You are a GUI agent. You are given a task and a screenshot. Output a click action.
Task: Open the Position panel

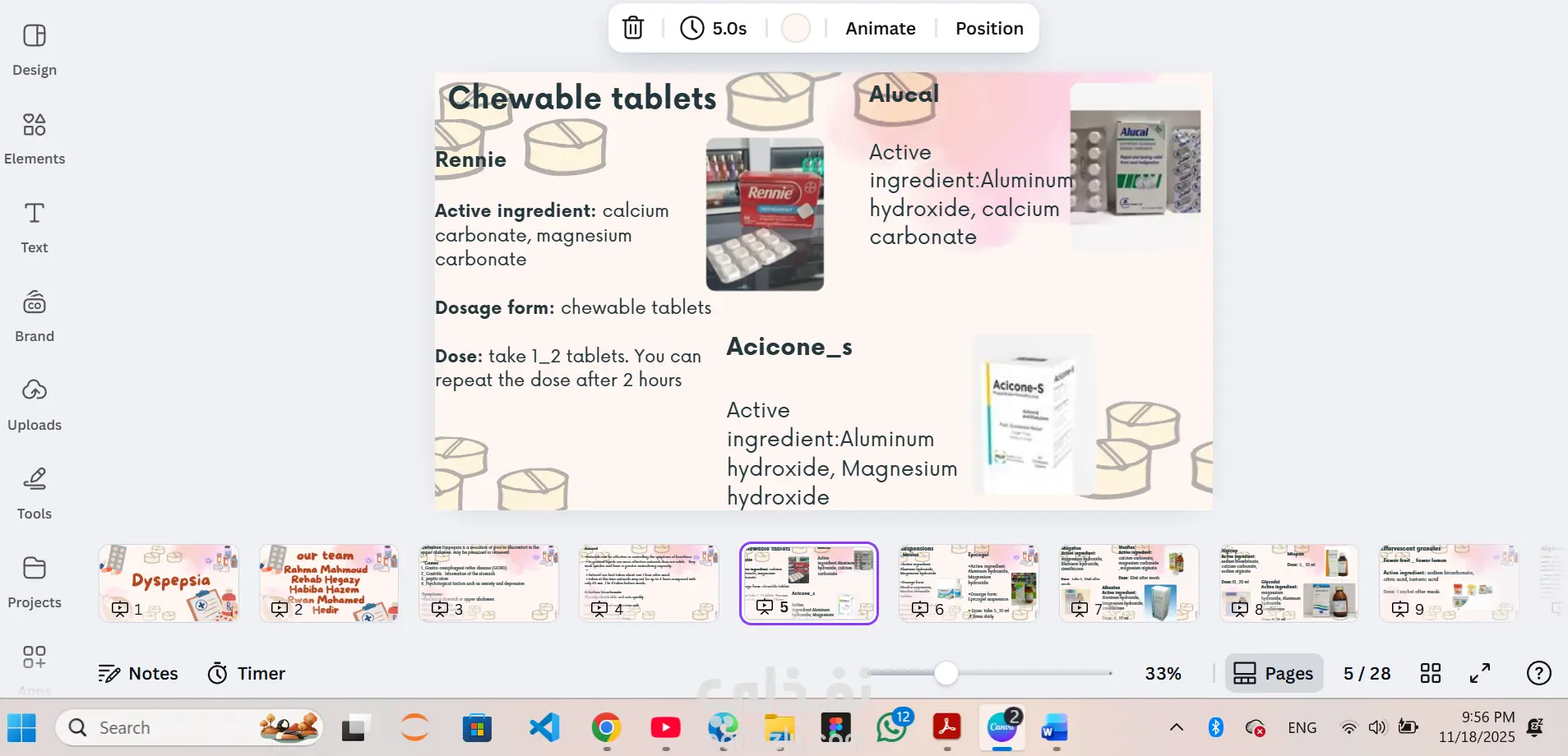click(x=989, y=28)
